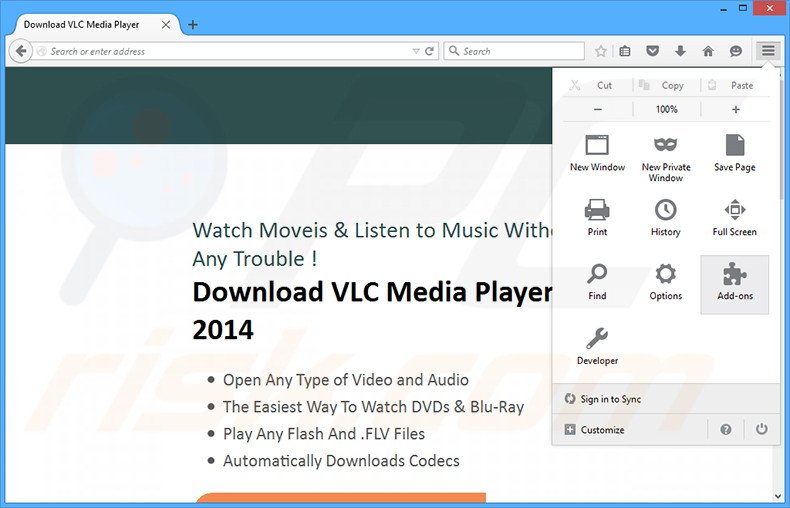790x508 pixels.
Task: Click the Exit power icon
Action: [761, 429]
